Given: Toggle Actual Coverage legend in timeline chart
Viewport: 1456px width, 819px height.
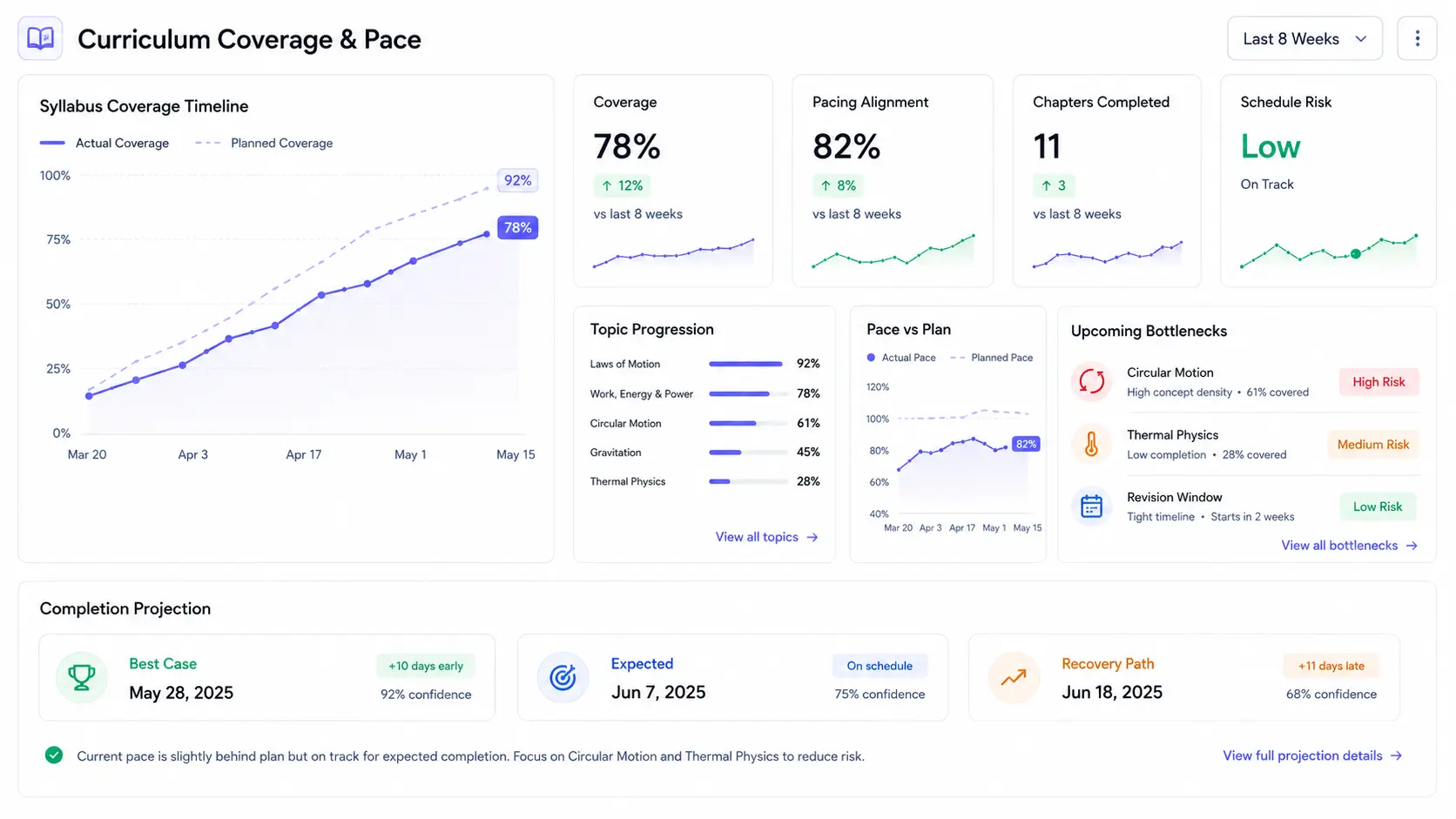Looking at the screenshot, I should (x=104, y=143).
